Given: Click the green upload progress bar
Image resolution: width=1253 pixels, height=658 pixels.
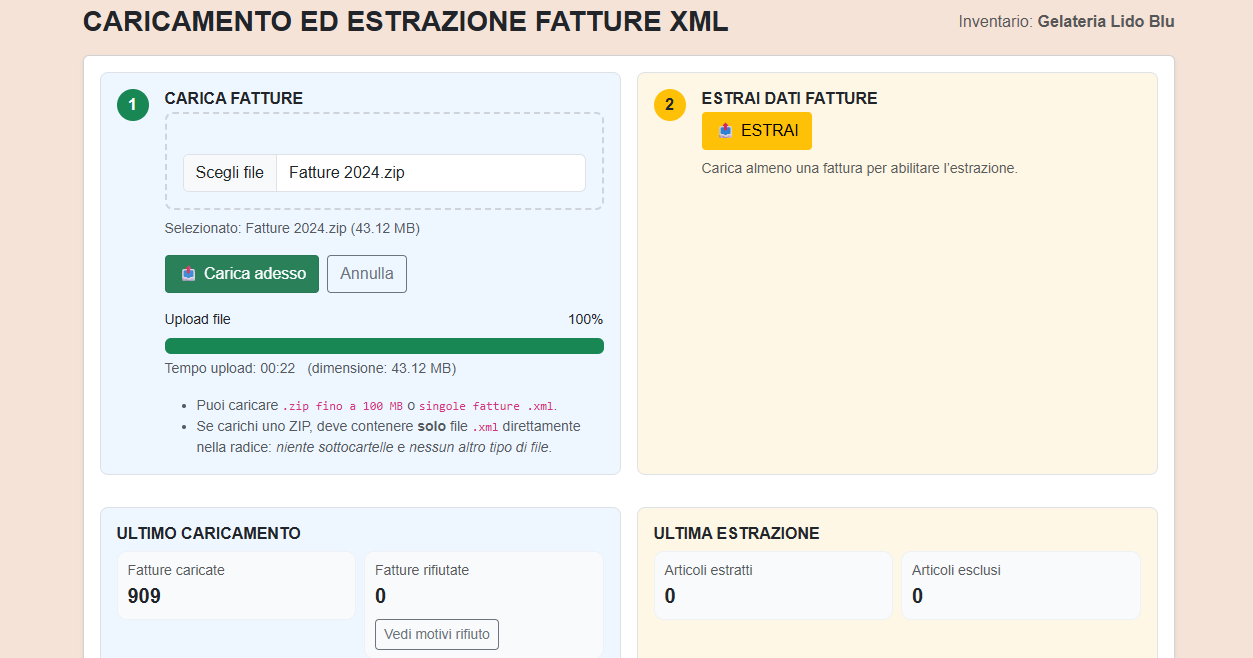Looking at the screenshot, I should click(384, 345).
